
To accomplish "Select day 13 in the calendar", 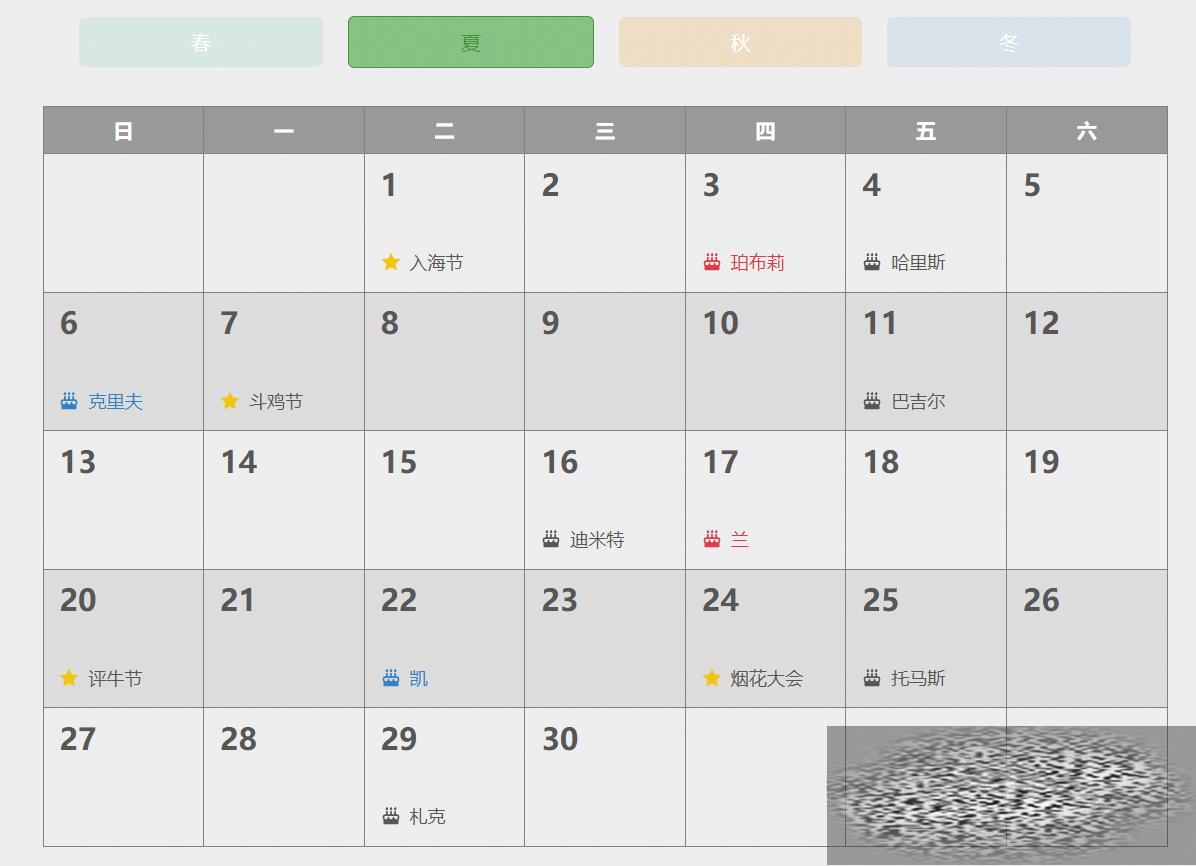I will point(124,500).
